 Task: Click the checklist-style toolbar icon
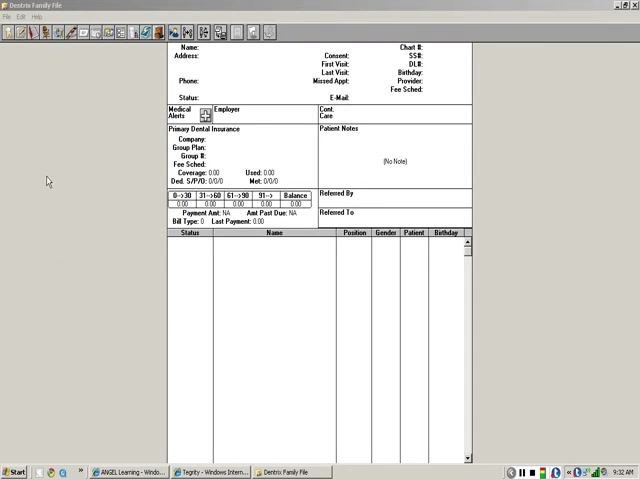[x=121, y=32]
